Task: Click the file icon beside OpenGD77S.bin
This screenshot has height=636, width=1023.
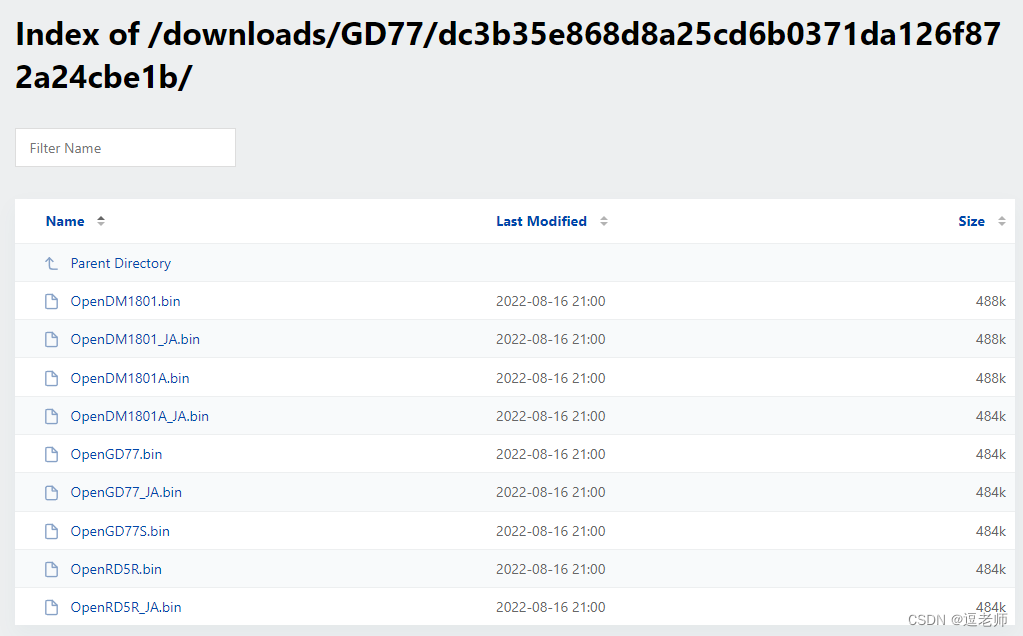Action: [52, 531]
